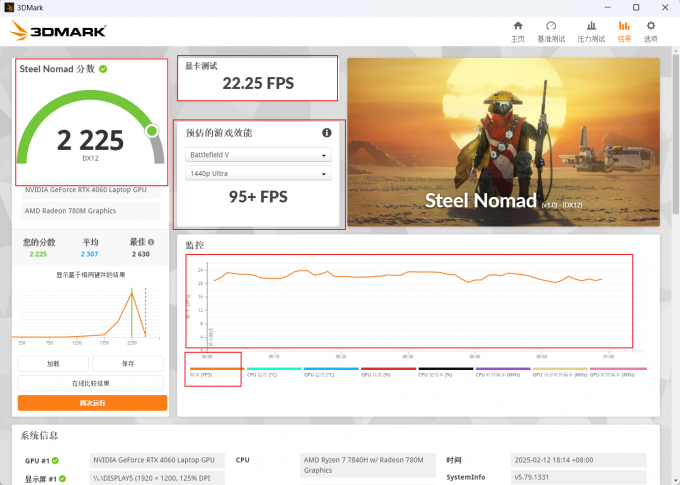Click the vertical scrollbar on right edge

(x=676, y=134)
